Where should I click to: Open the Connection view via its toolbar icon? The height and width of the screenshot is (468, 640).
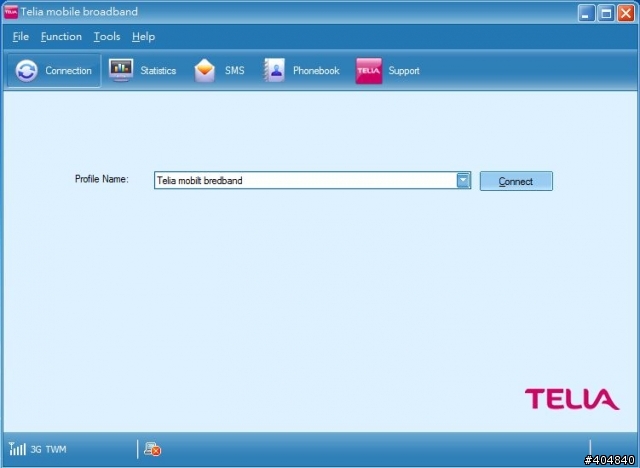click(x=27, y=71)
